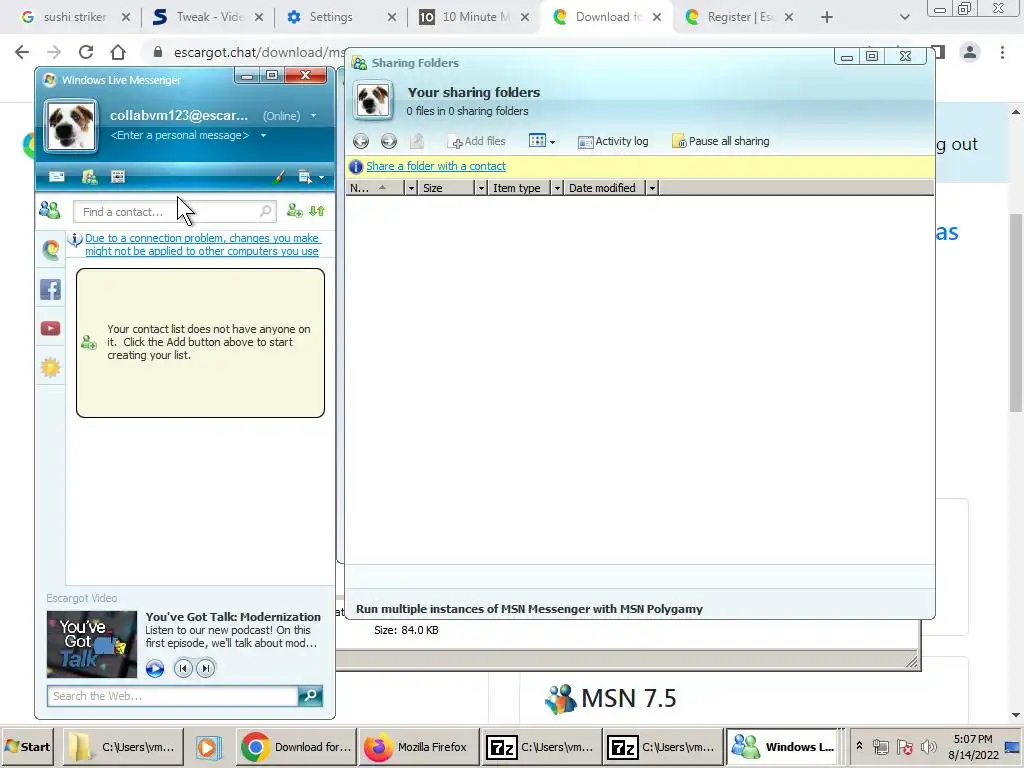
Task: Open the Item type column dropdown arrow
Action: (x=557, y=188)
